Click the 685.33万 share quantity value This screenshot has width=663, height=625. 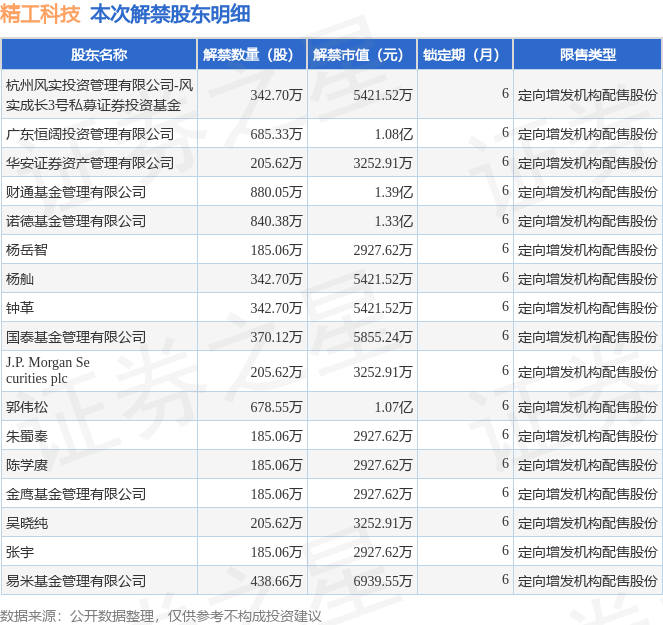tap(277, 134)
